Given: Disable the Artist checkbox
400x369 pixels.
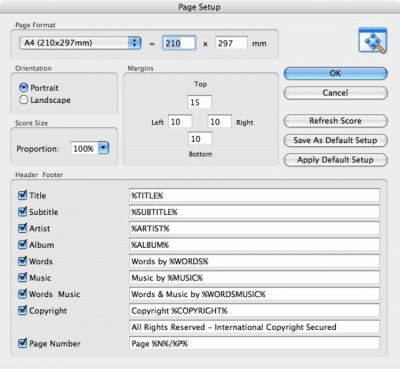Looking at the screenshot, I should coord(22,228).
